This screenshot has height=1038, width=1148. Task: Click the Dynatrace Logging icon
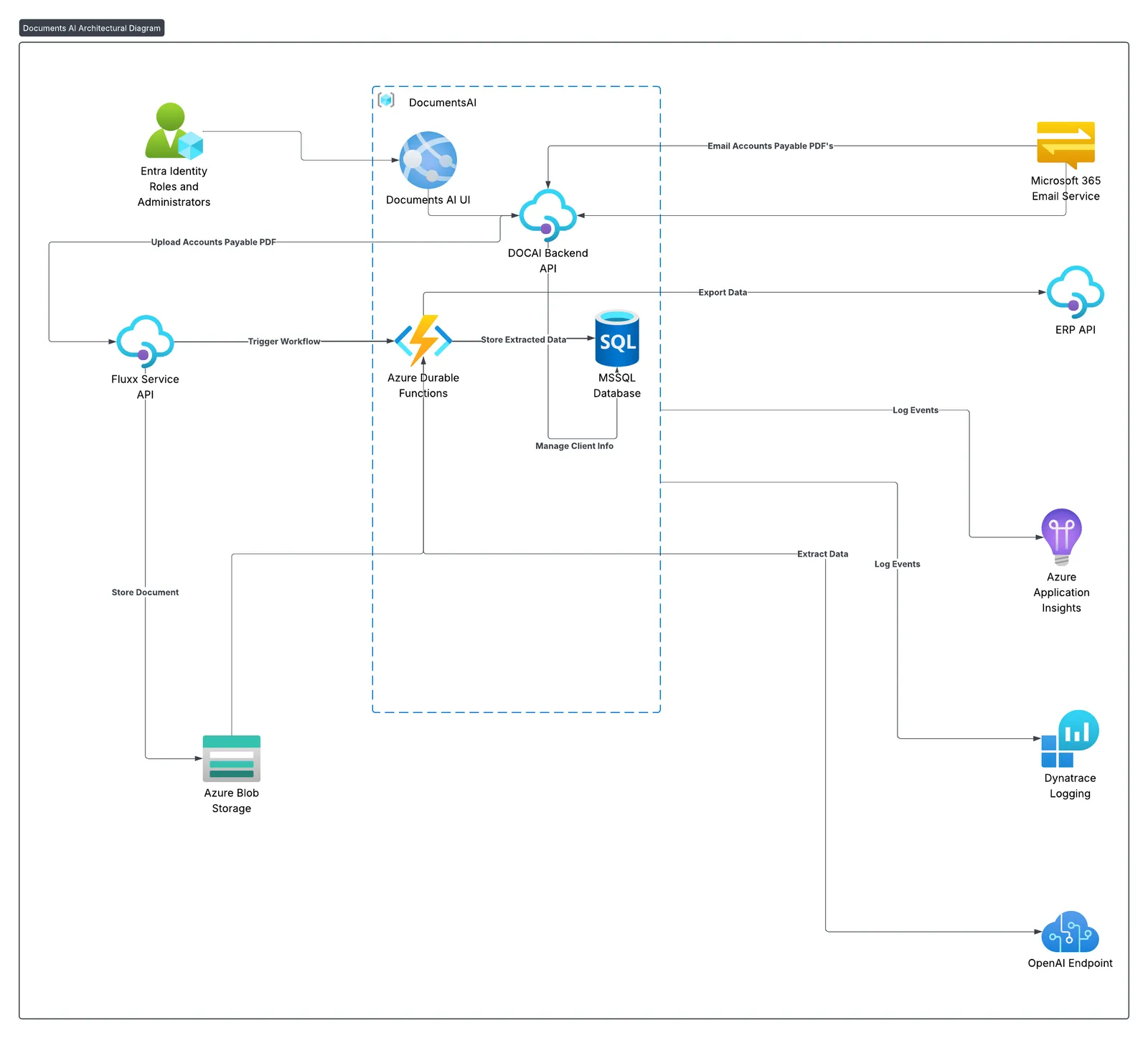1070,739
